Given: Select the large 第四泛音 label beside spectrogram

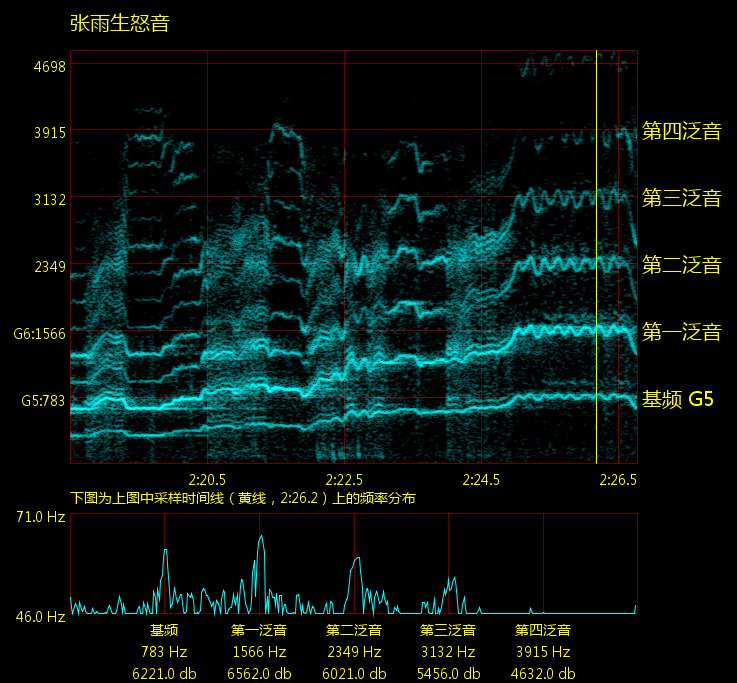Looking at the screenshot, I should [x=681, y=131].
